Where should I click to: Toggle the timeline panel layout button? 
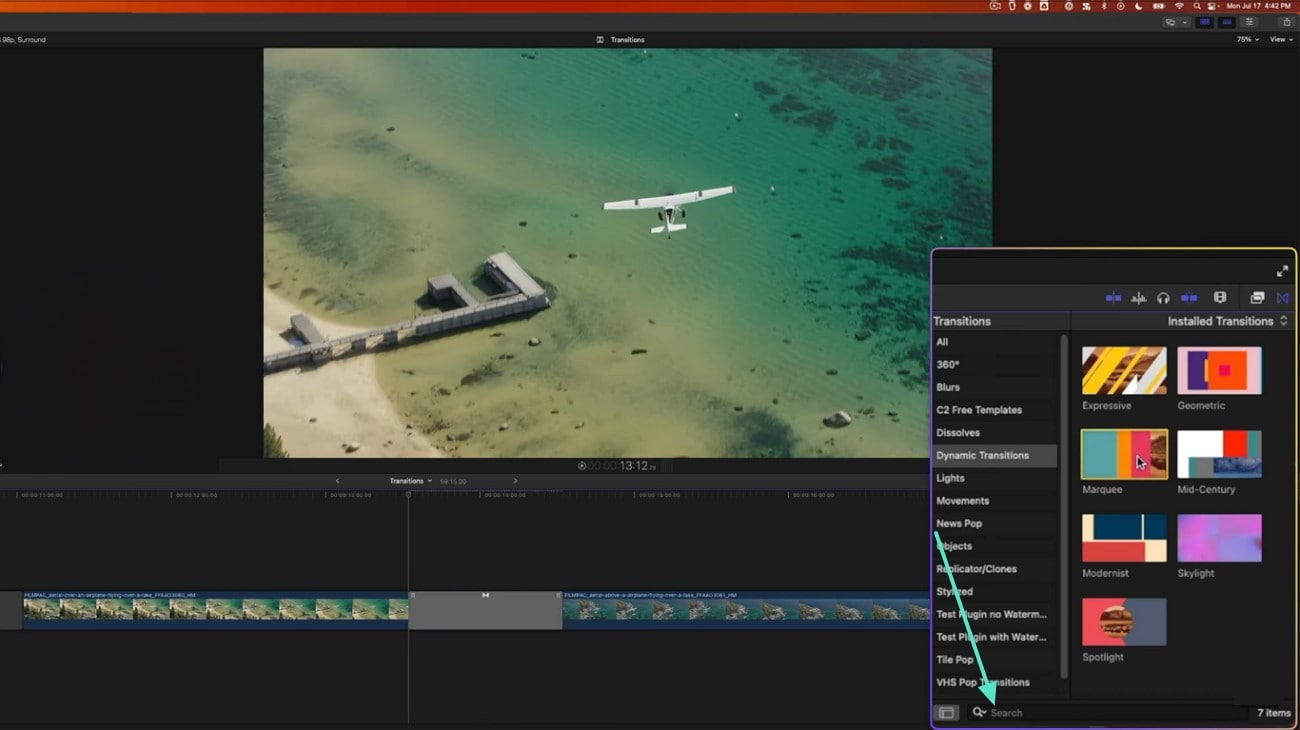[x=1226, y=22]
